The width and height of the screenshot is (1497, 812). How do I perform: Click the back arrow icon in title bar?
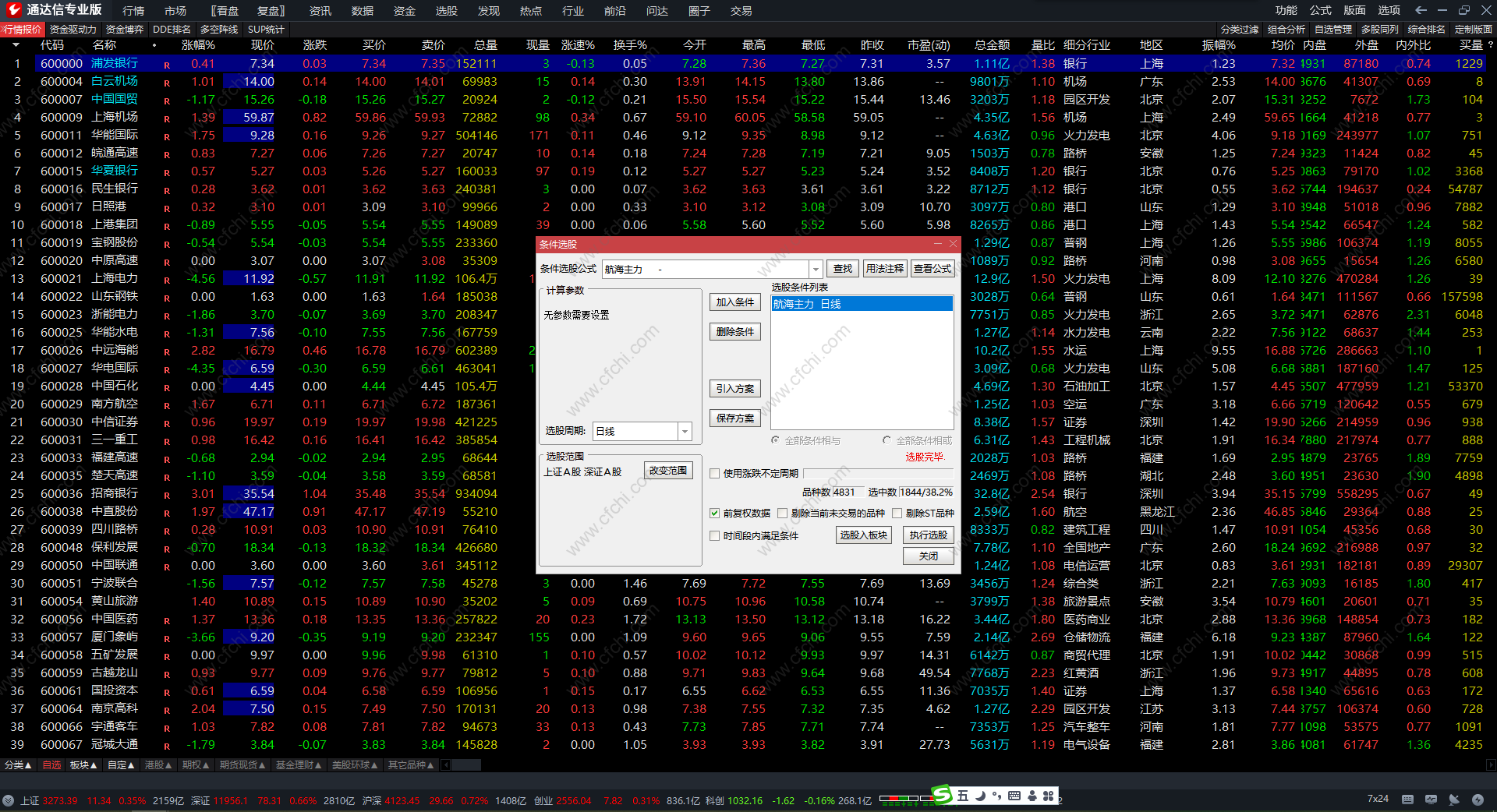click(x=1421, y=10)
